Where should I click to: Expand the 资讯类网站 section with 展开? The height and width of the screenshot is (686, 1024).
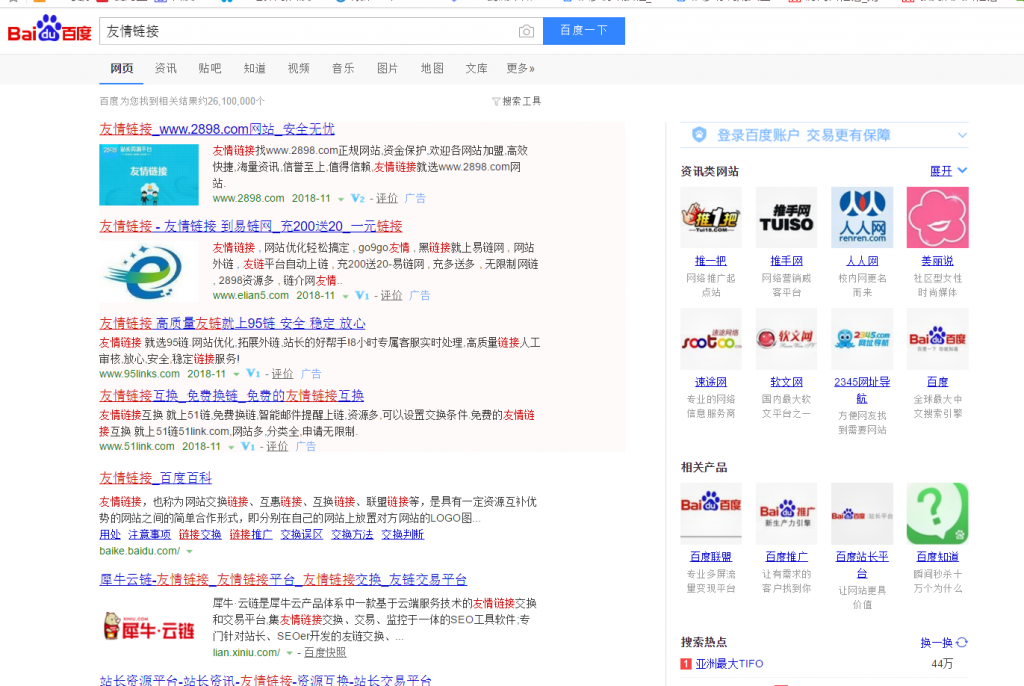pyautogui.click(x=948, y=171)
